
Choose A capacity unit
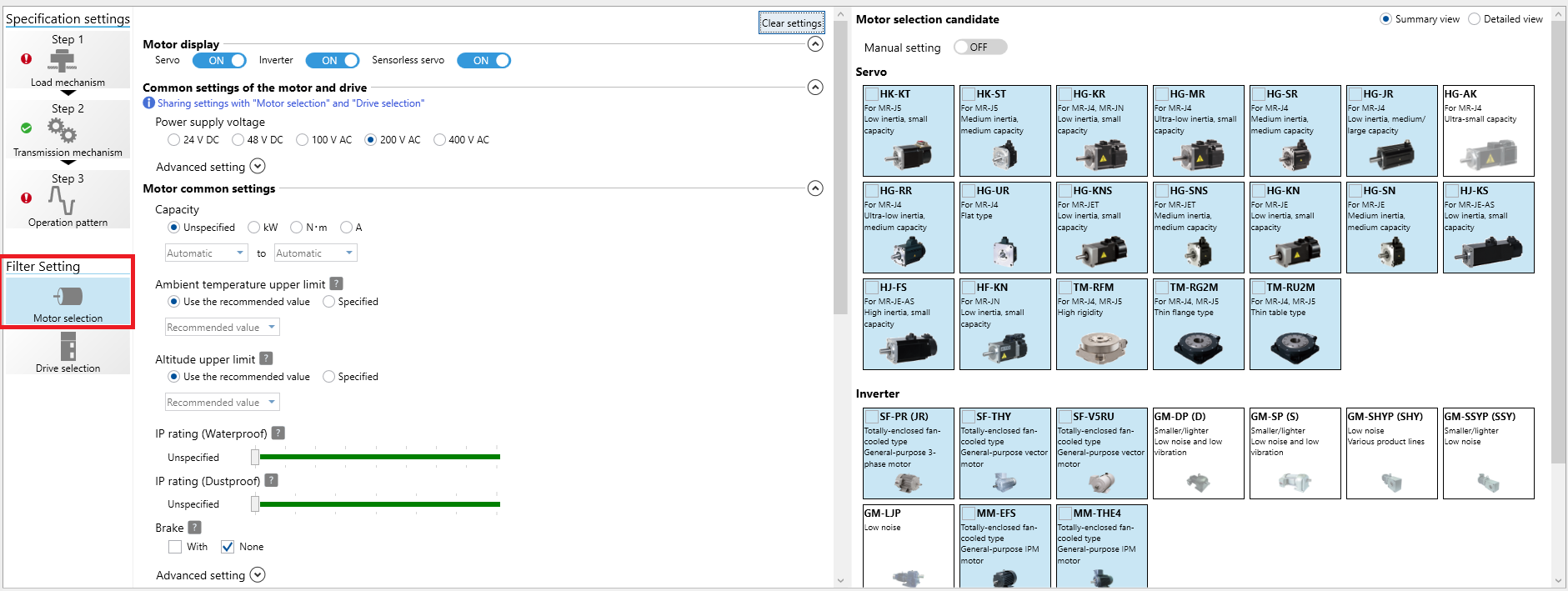coord(346,227)
